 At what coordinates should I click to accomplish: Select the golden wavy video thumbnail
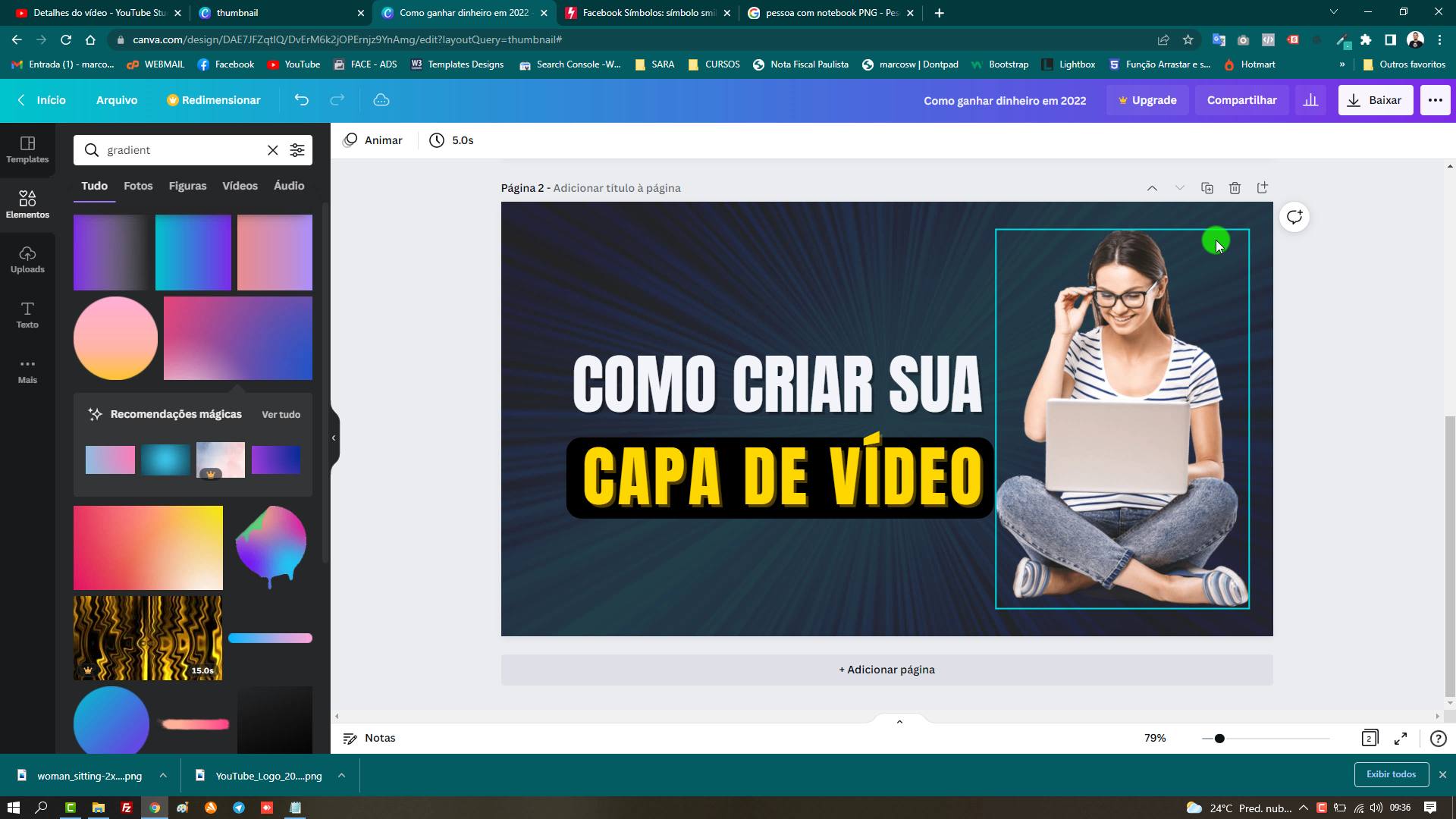[148, 638]
